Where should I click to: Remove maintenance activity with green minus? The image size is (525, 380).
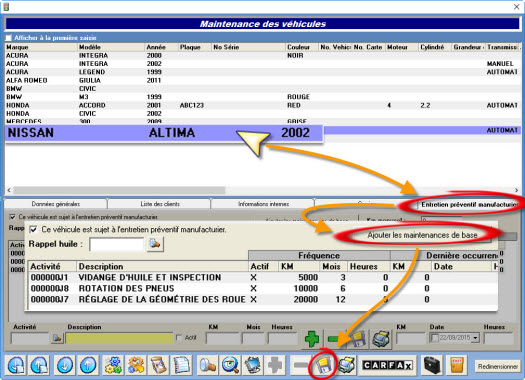point(333,338)
